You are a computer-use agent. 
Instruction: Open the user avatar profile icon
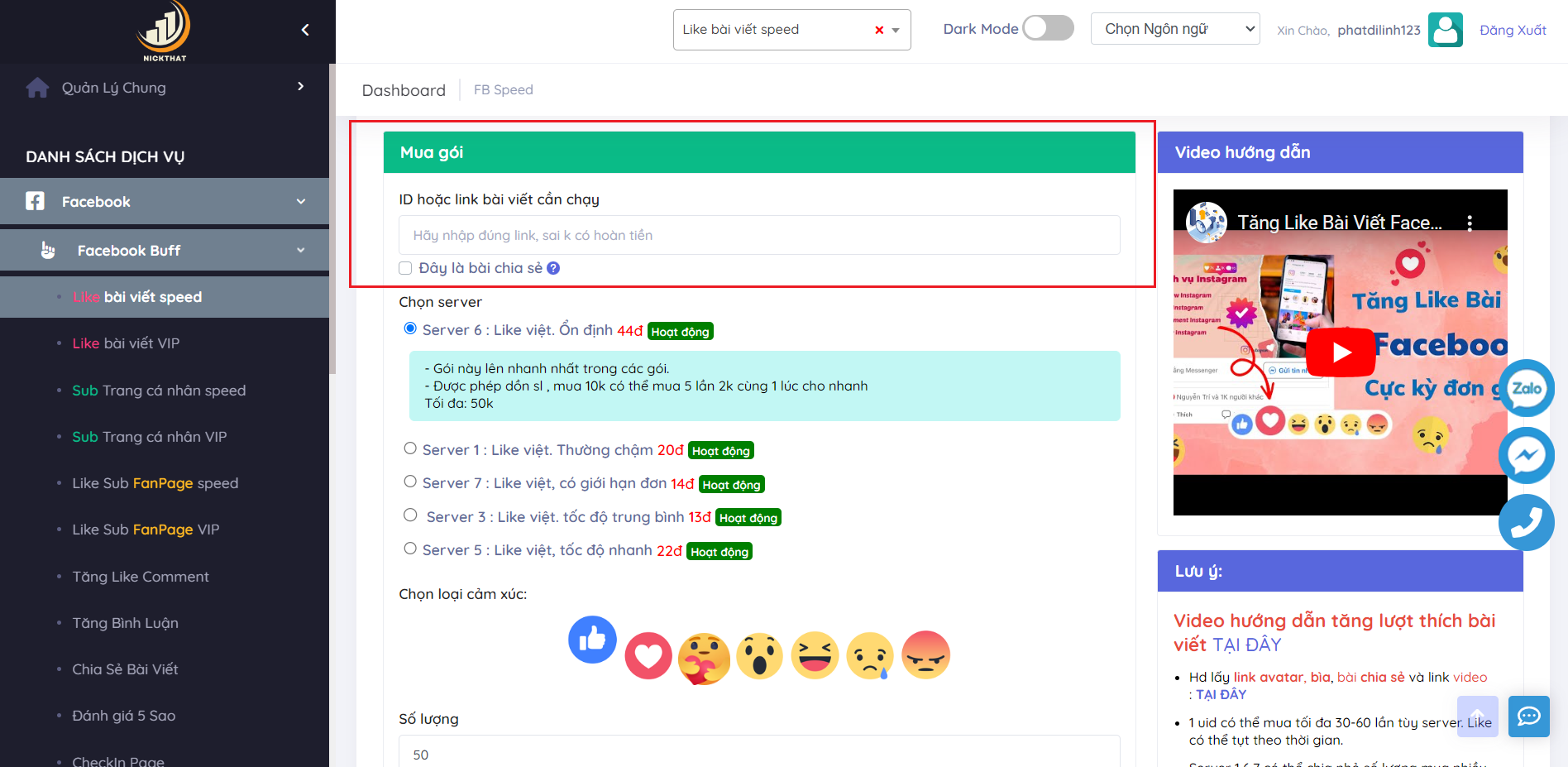tap(1446, 30)
